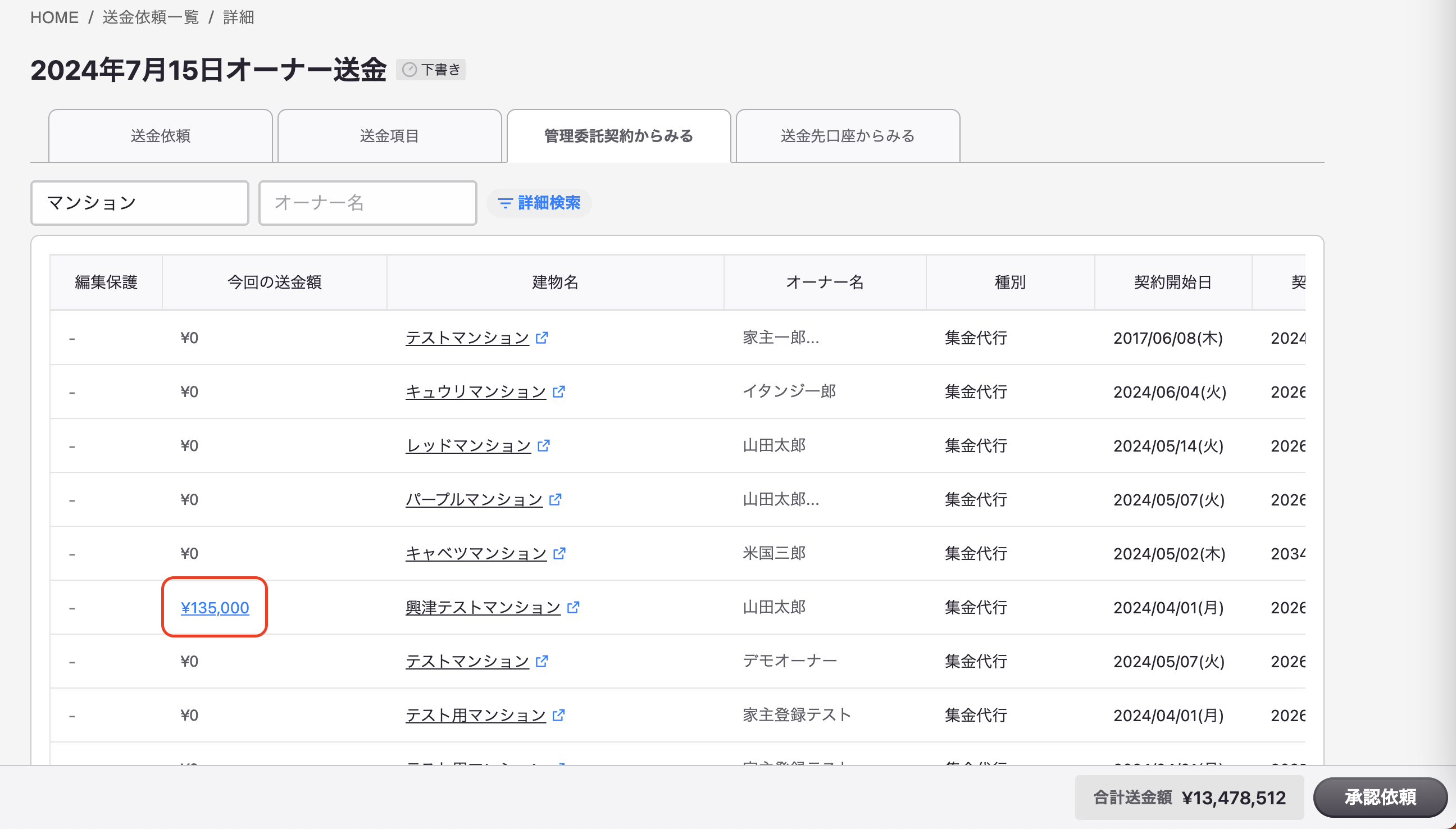Open the 送金先口座からみる tab
Screen dimensions: 1456x829
click(848, 136)
